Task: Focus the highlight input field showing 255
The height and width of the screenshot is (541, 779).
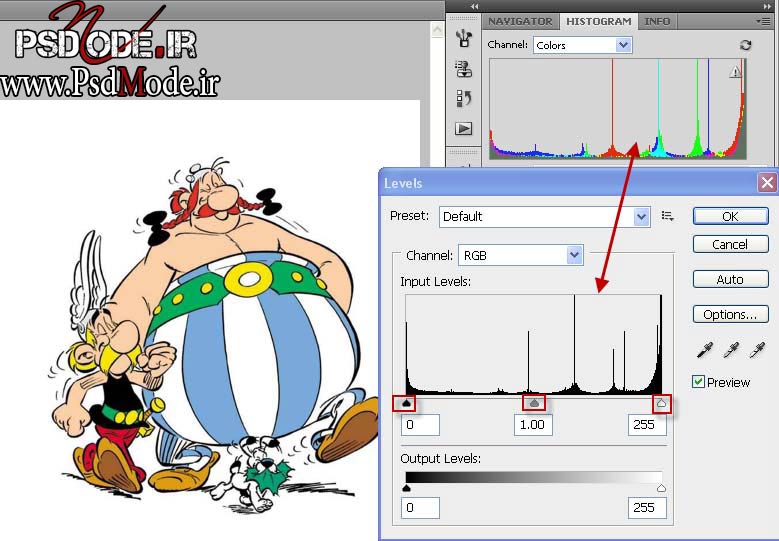Action: coord(647,425)
